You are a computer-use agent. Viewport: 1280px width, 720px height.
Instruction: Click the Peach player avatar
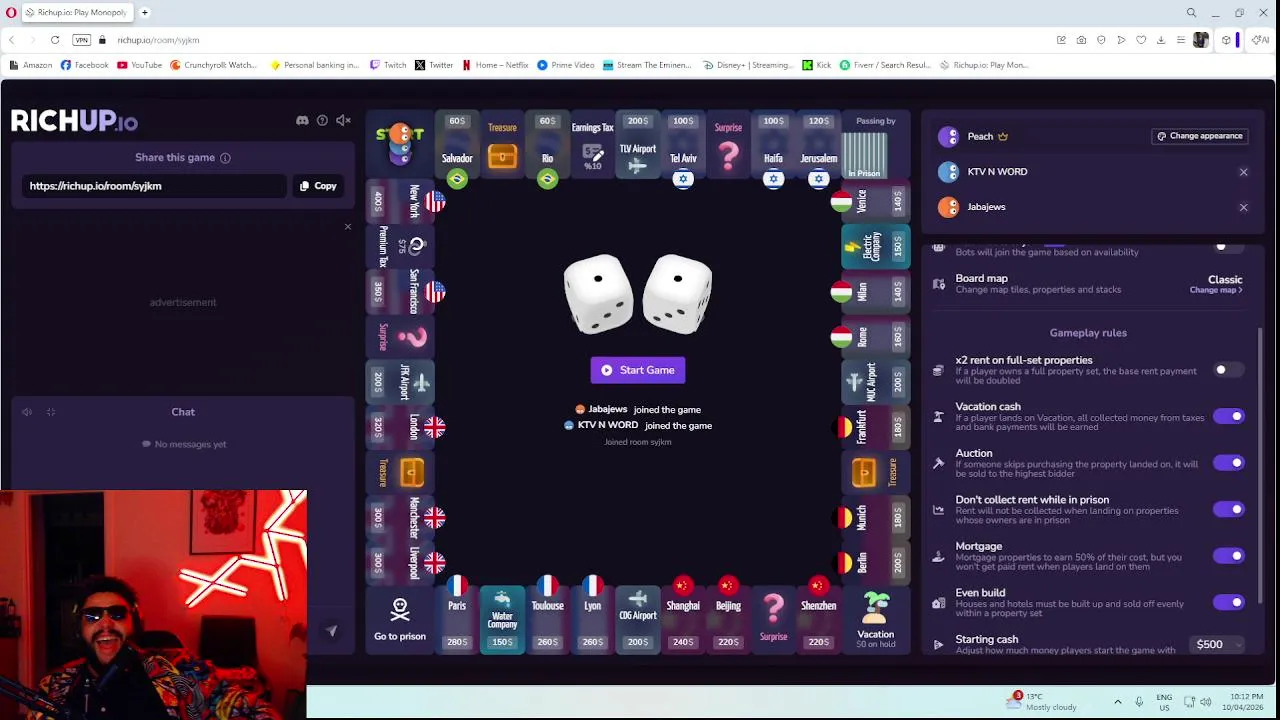click(x=948, y=137)
